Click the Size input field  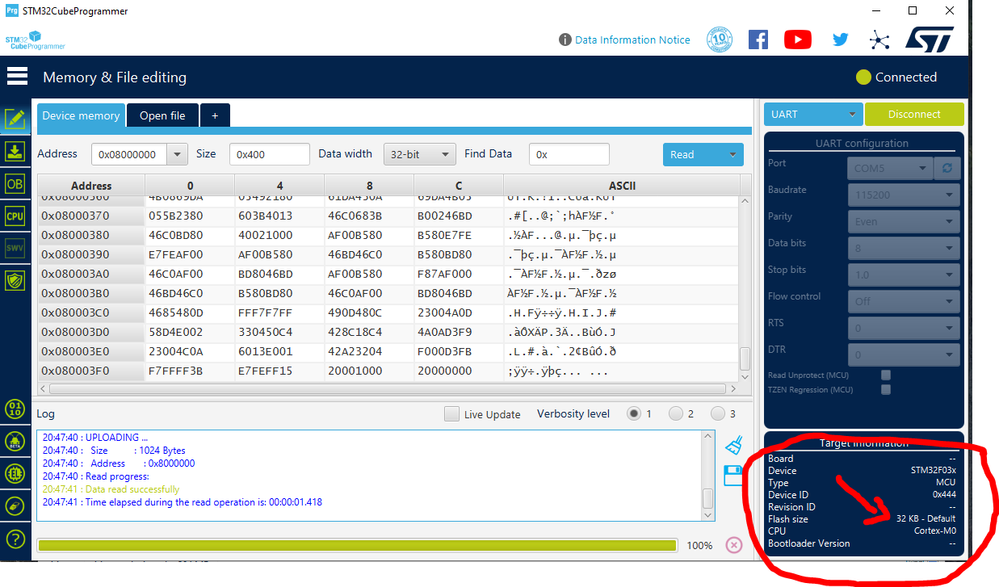coord(269,154)
